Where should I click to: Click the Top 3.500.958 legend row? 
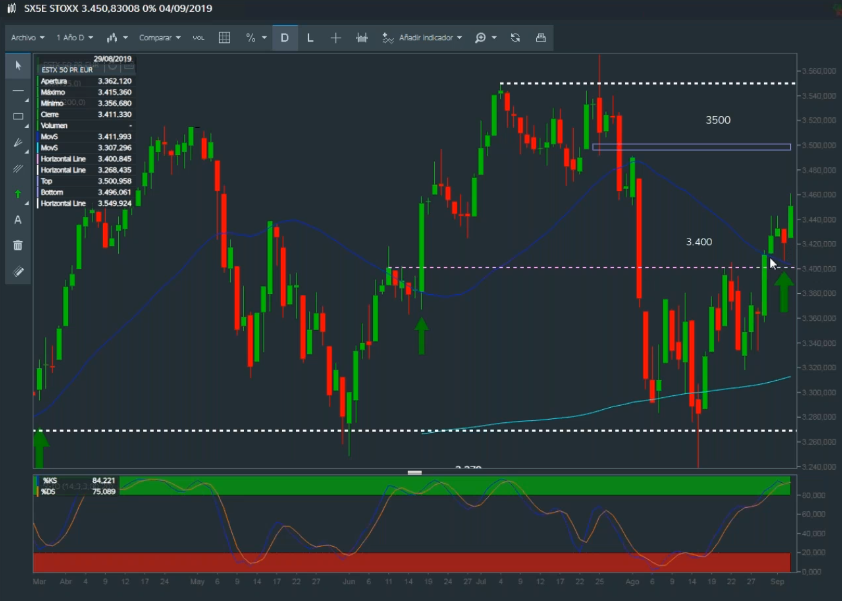[85, 181]
